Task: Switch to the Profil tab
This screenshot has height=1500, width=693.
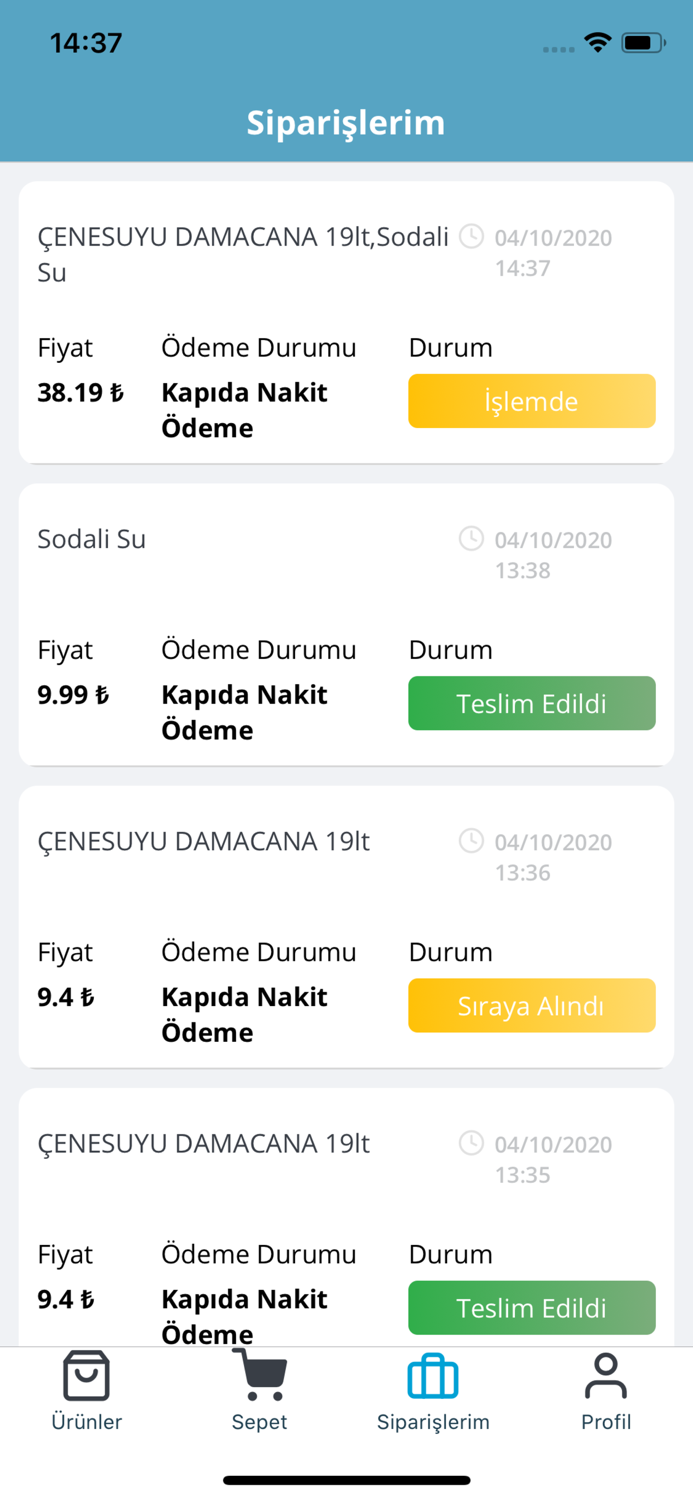Action: tap(606, 1395)
